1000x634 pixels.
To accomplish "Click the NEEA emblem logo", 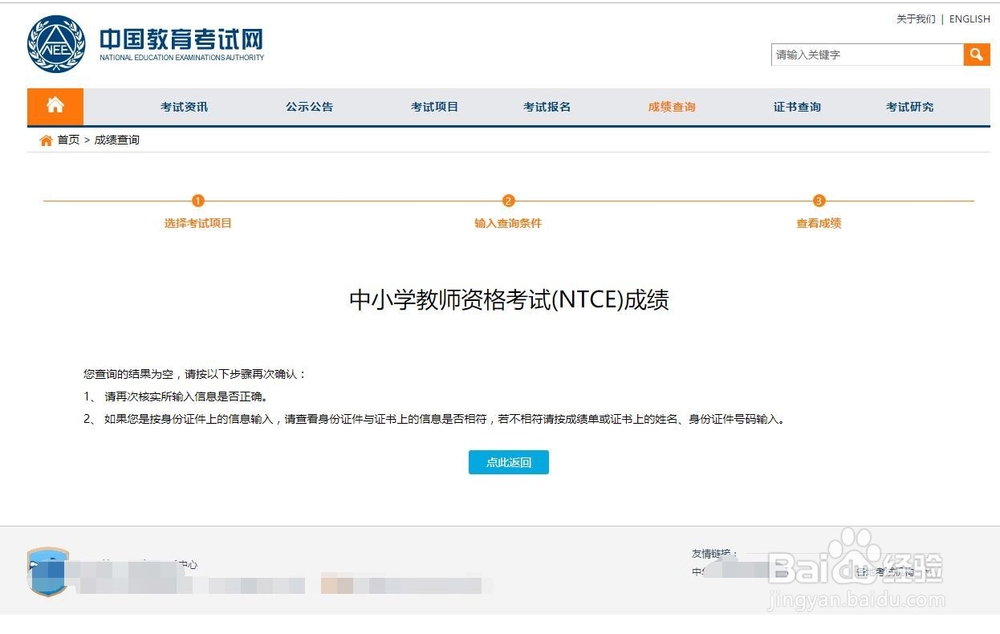I will [x=55, y=44].
